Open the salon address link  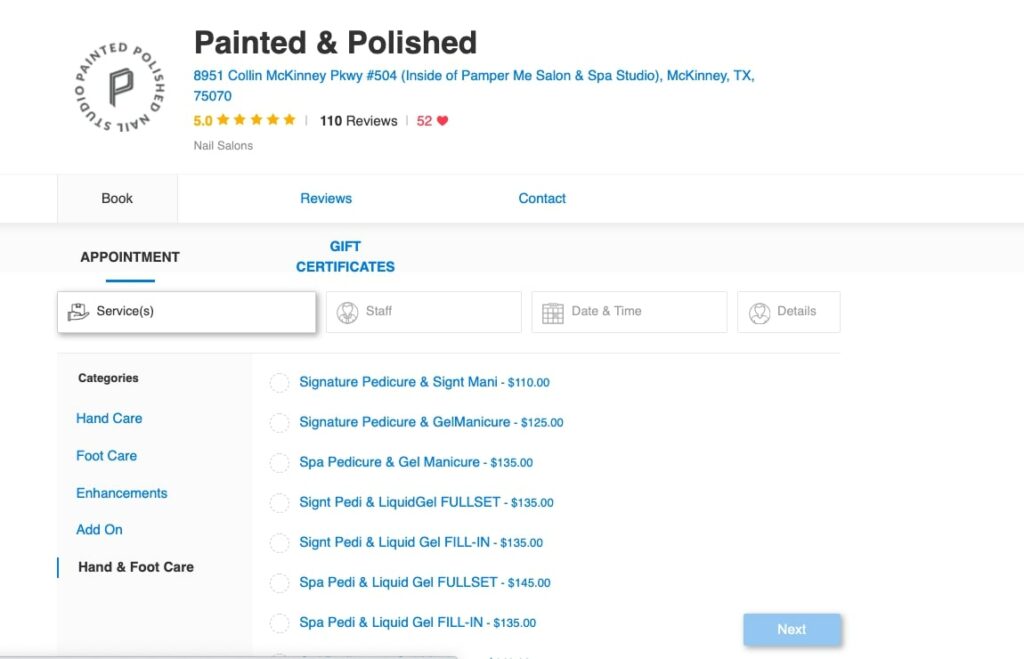(473, 86)
